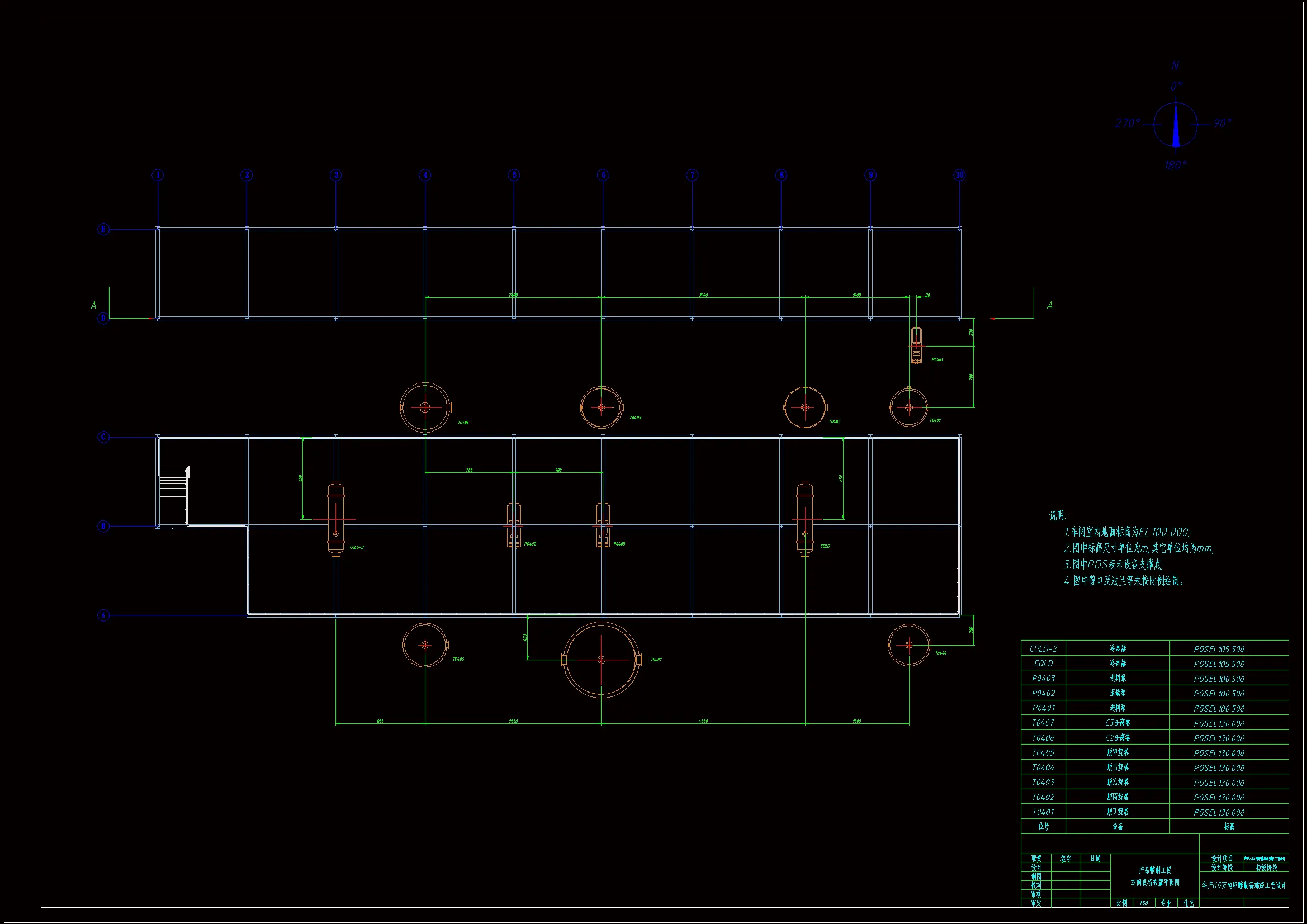Click the 设备 header cell in table
1307x924 pixels.
point(1117,827)
